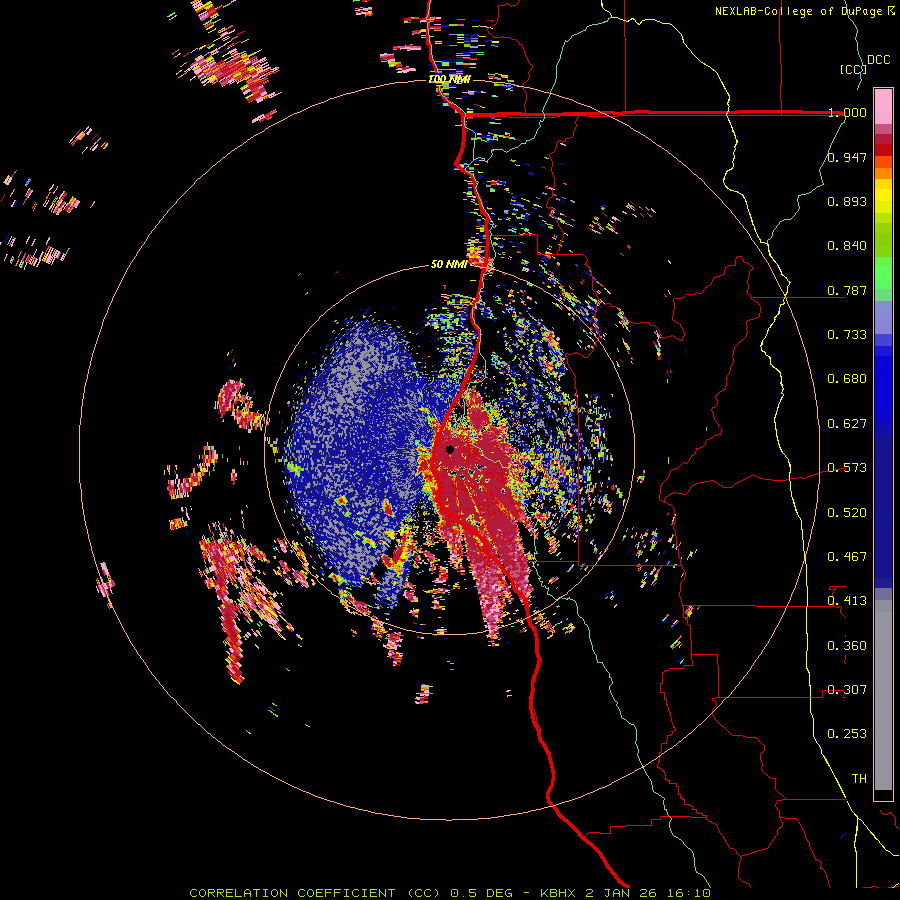
Task: Select the 0.627 scale value
Action: (847, 424)
